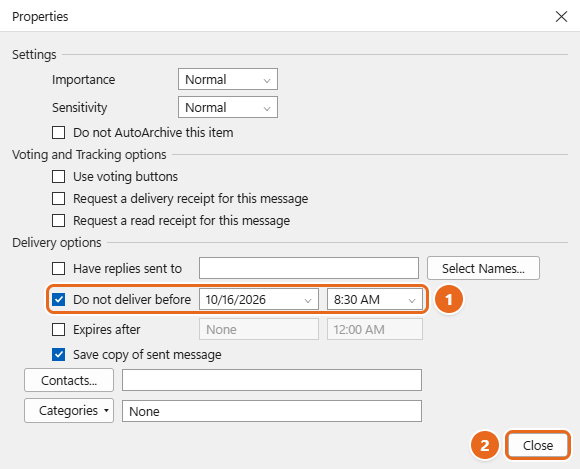Click the Contacts button
Screen dimensions: 580x469
pyautogui.click(x=69, y=380)
